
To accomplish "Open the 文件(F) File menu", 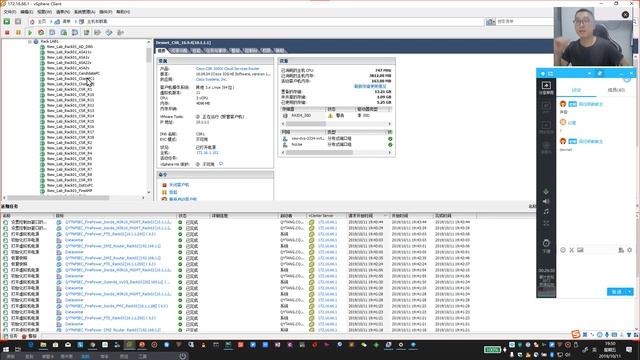I will pyautogui.click(x=10, y=12).
